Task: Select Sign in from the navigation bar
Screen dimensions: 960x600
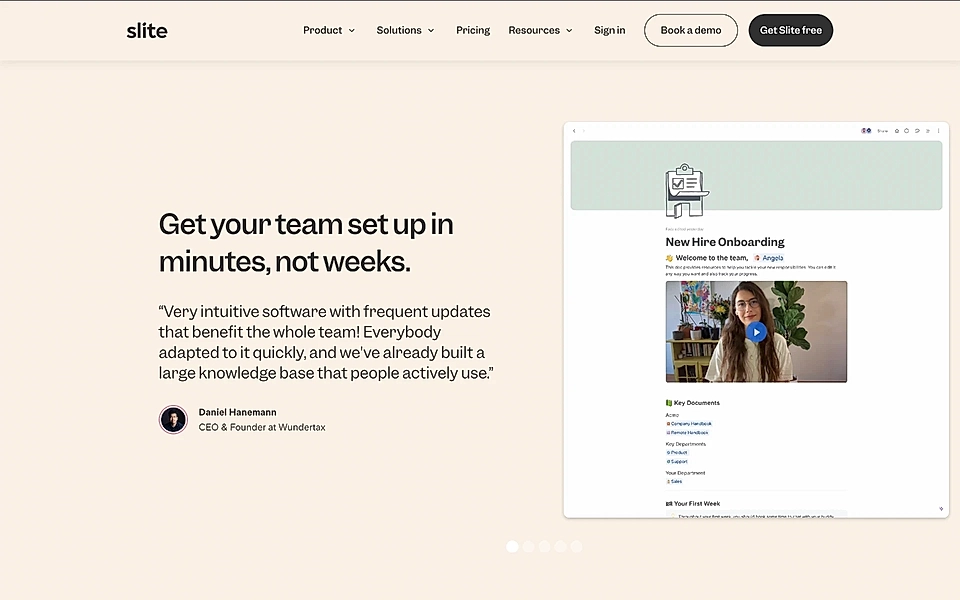Action: [x=609, y=30]
